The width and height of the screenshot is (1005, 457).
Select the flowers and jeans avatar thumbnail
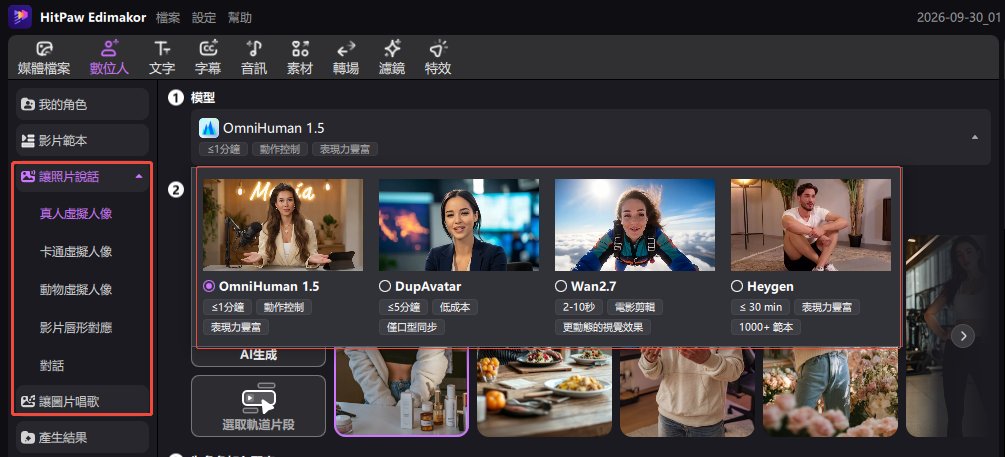point(830,392)
